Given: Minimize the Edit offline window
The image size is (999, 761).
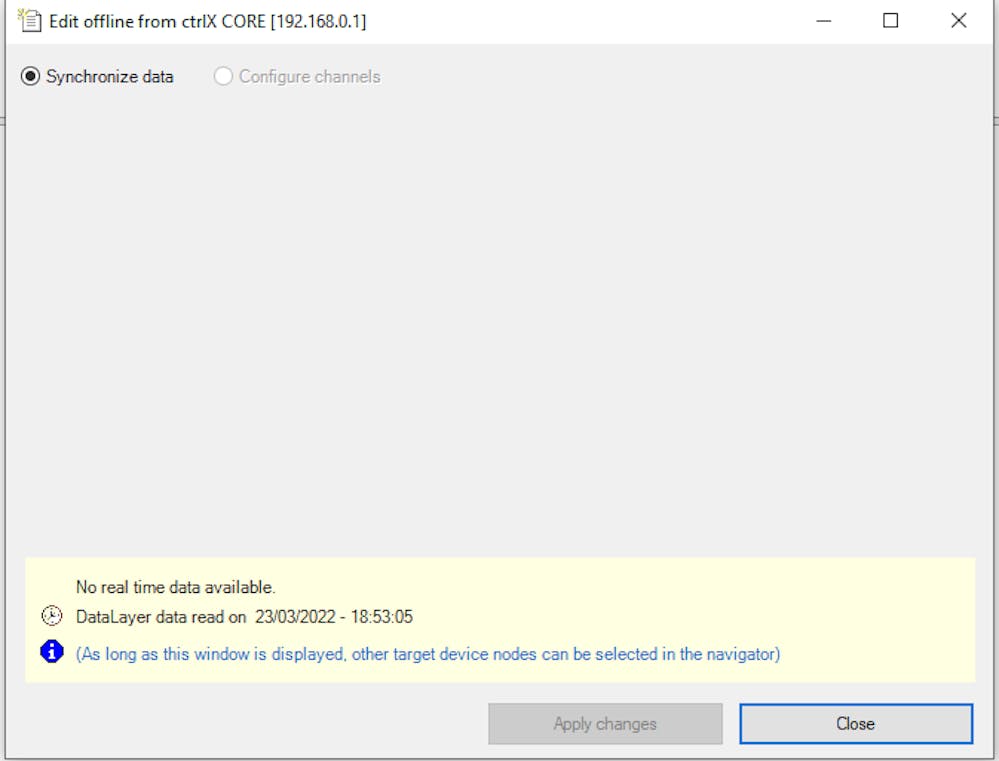Looking at the screenshot, I should point(824,21).
